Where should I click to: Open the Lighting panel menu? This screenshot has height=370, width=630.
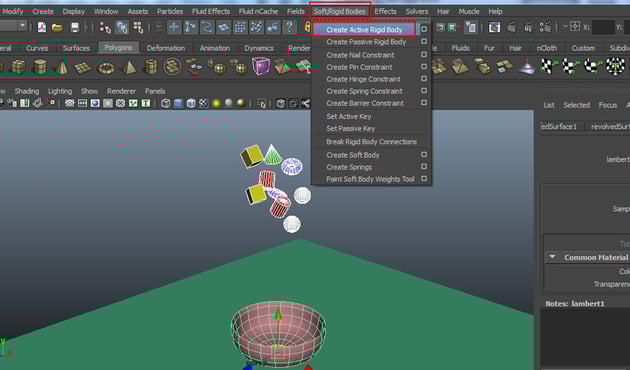(60, 91)
